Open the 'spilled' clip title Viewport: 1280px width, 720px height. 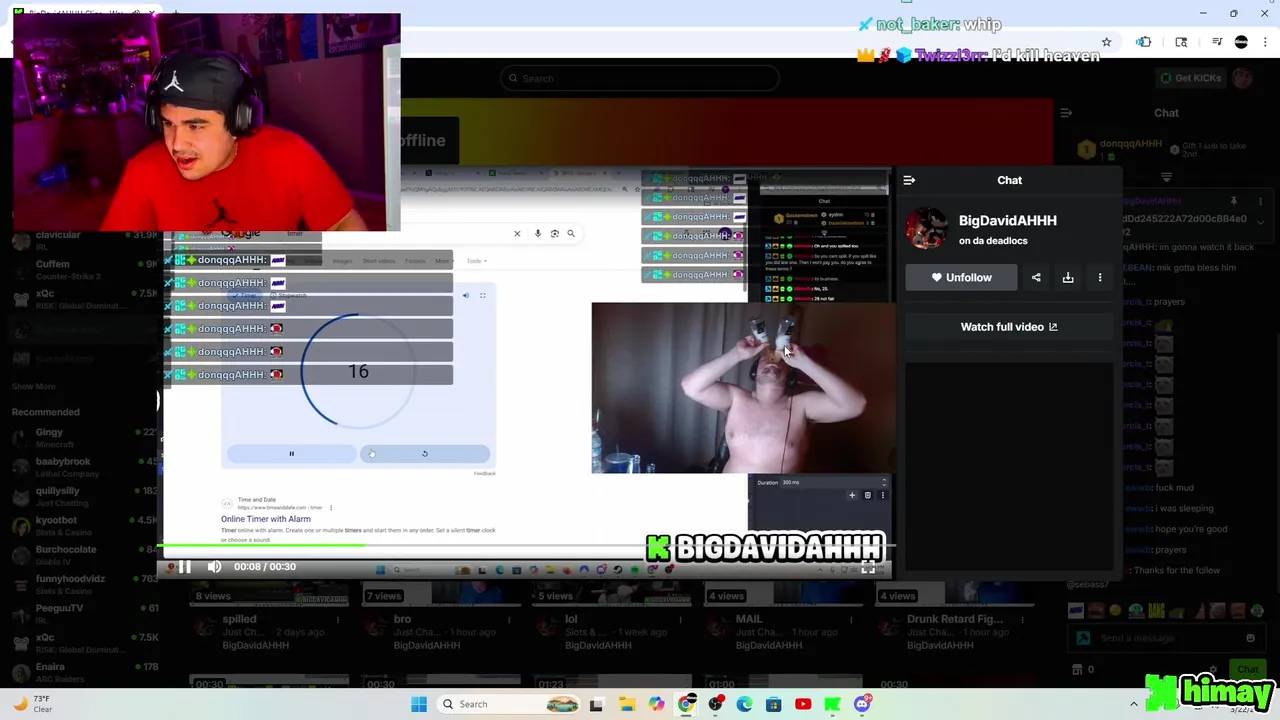tap(239, 619)
